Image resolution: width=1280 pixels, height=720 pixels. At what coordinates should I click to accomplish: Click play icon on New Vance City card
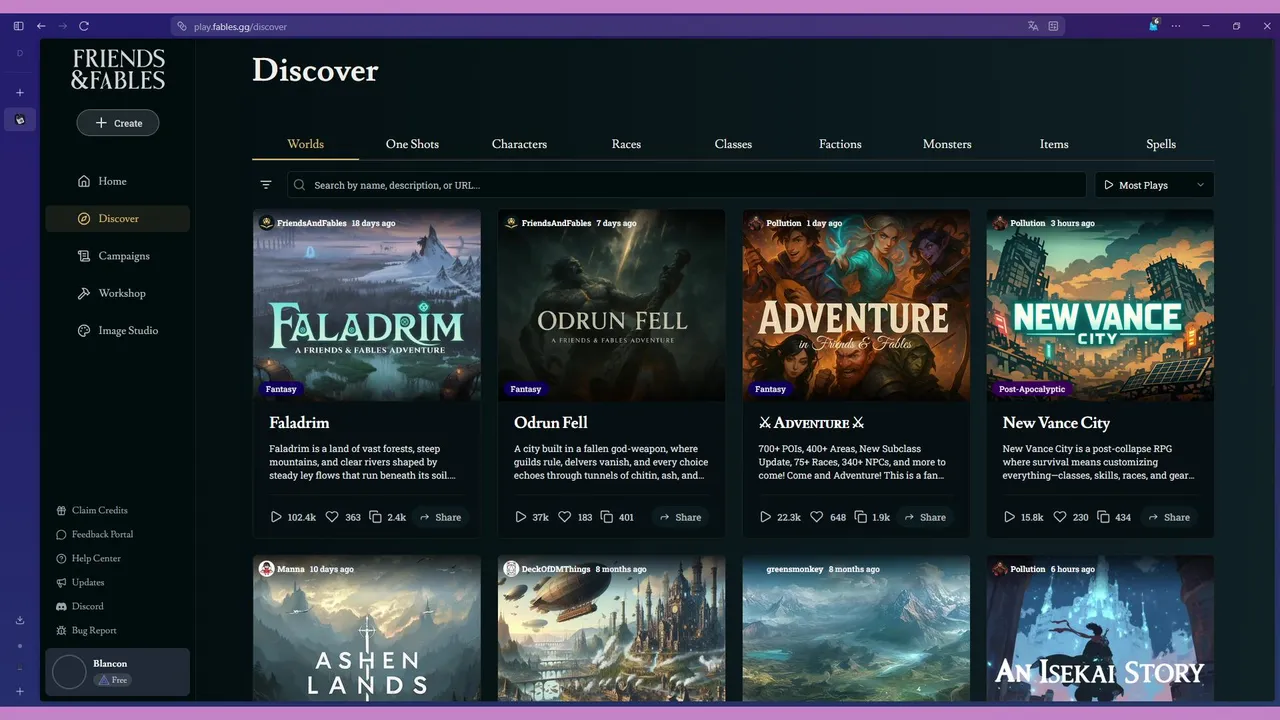[x=1009, y=517]
